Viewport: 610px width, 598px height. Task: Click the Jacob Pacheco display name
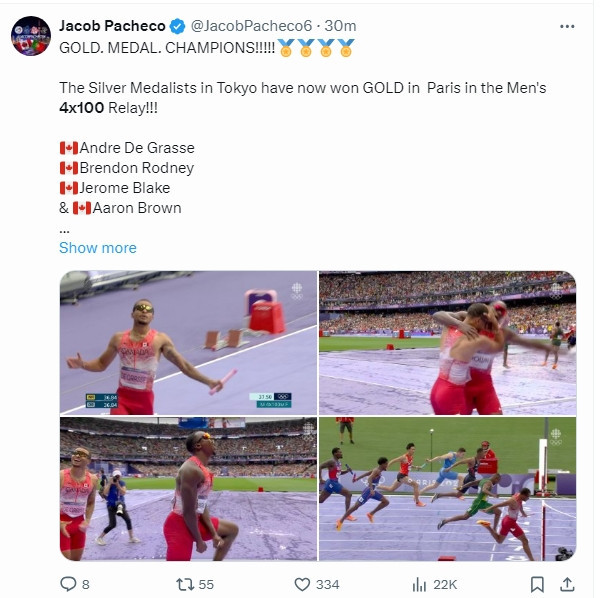(x=112, y=26)
